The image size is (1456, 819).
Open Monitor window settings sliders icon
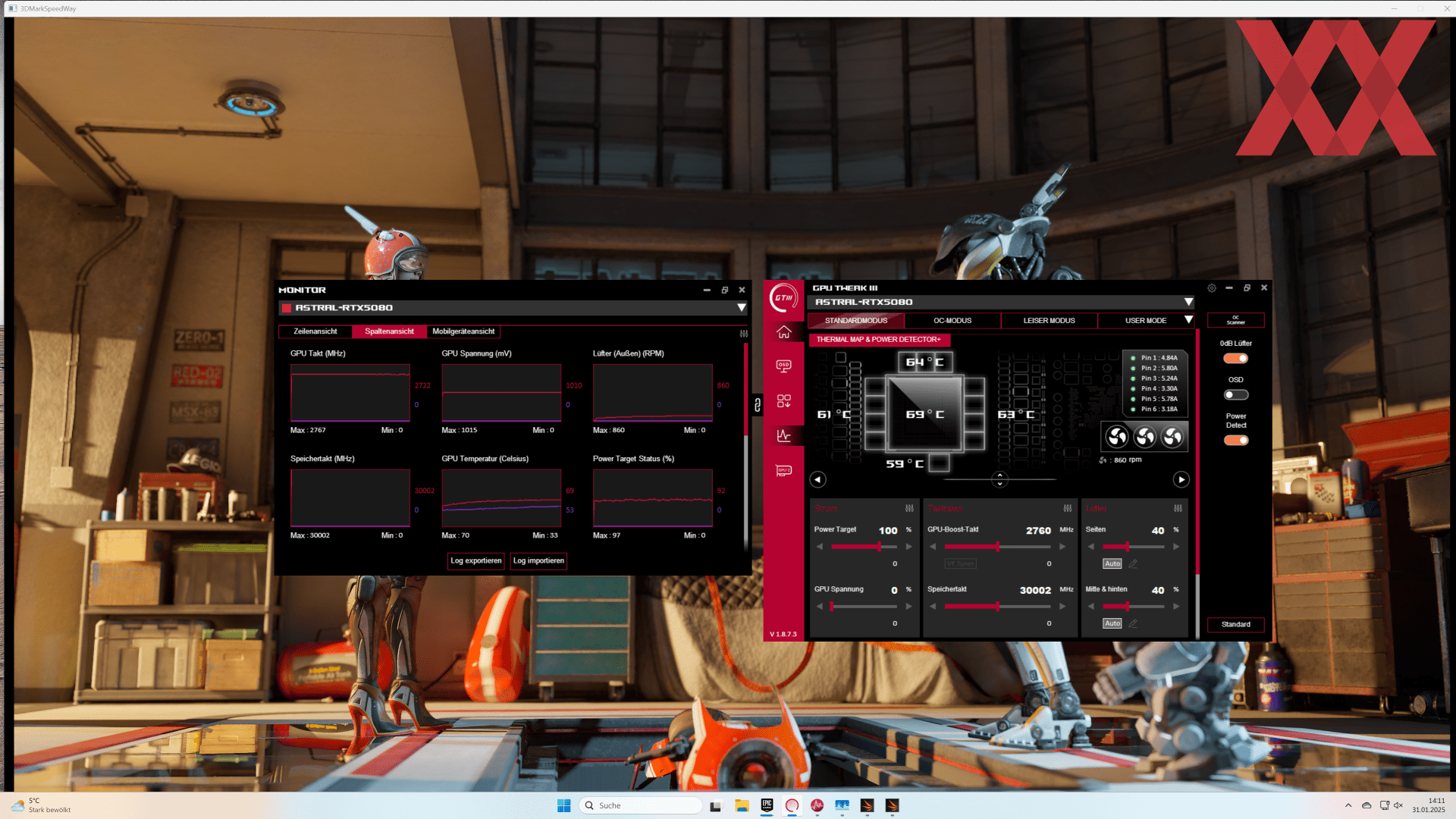[744, 334]
